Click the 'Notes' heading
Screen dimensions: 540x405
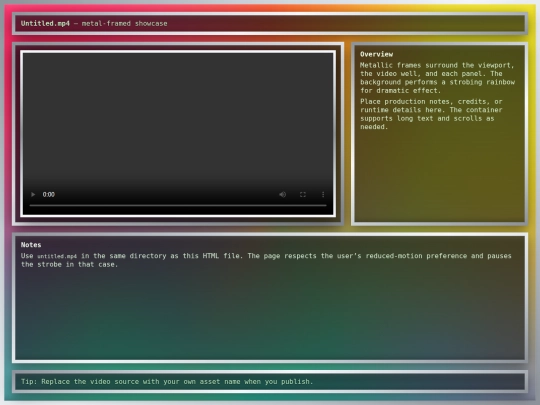click(31, 245)
